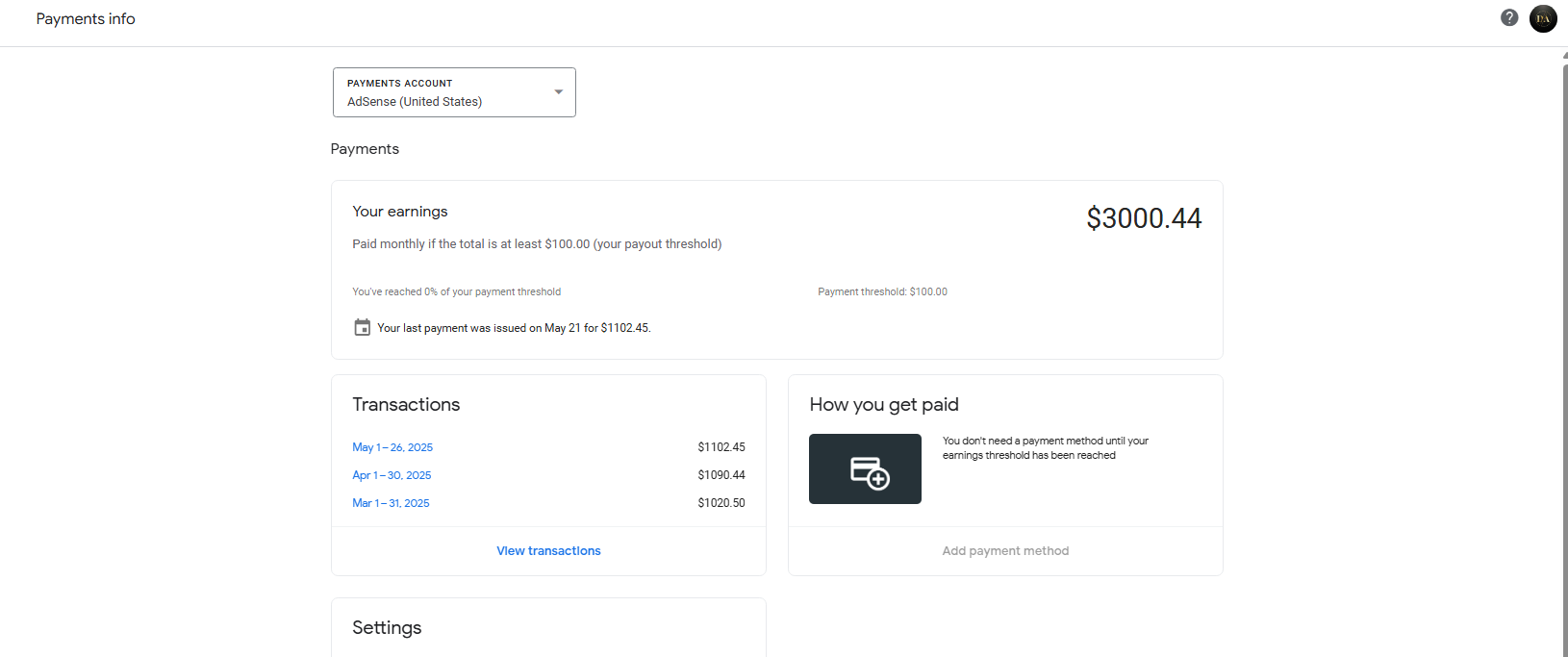The width and height of the screenshot is (1568, 657).
Task: Click the How you get paid heading
Action: pos(884,405)
